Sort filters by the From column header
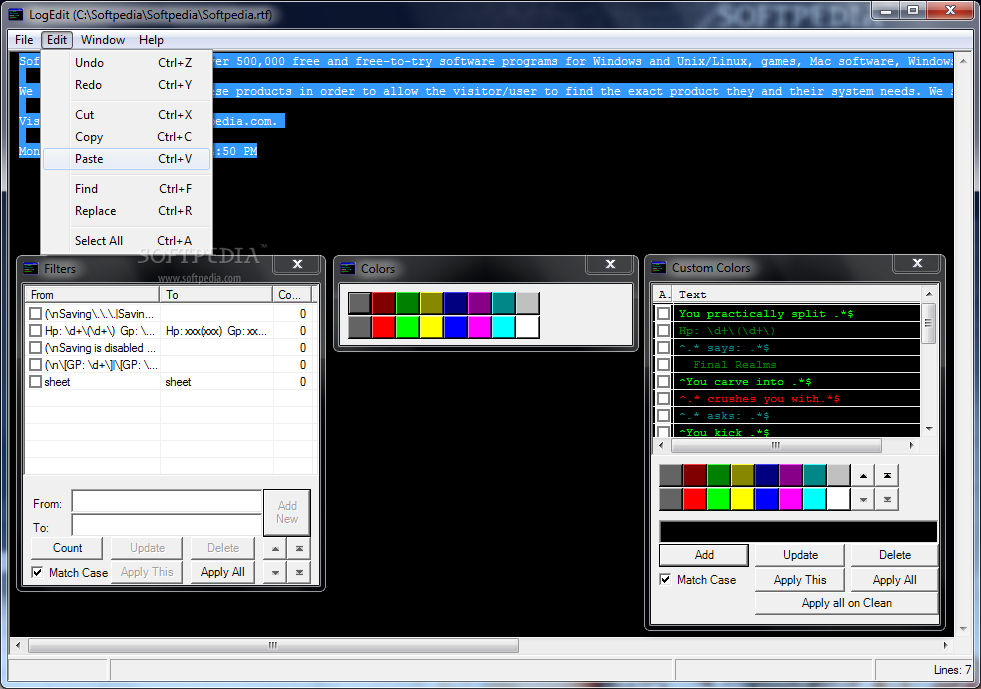The width and height of the screenshot is (981, 689). [91, 295]
